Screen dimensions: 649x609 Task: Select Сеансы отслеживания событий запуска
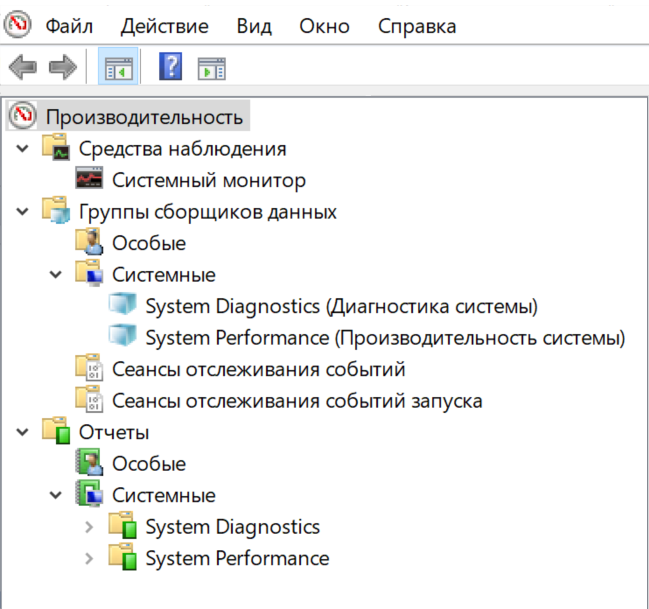click(x=297, y=401)
